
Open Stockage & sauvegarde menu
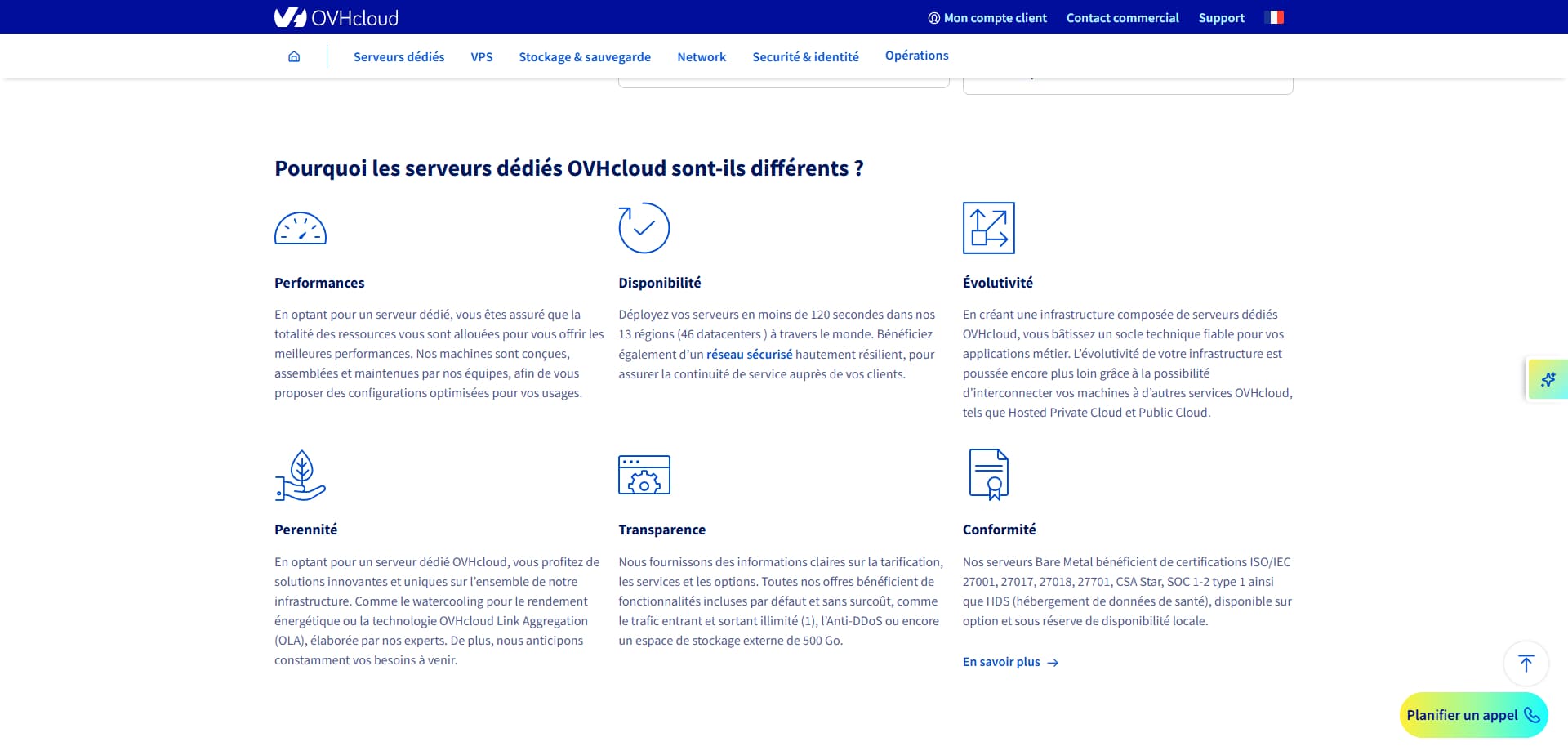585,56
